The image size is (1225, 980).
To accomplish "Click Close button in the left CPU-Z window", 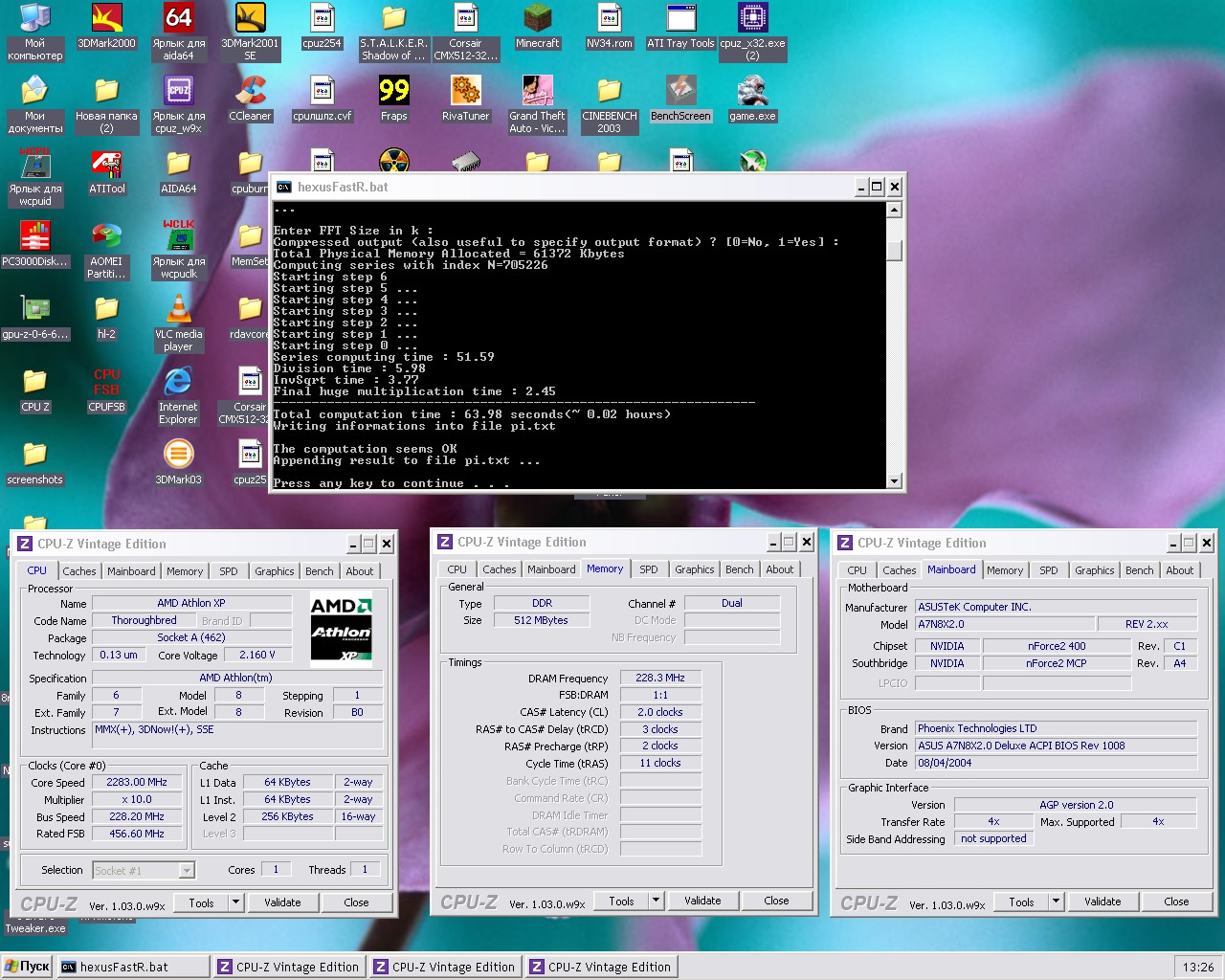I will [356, 902].
